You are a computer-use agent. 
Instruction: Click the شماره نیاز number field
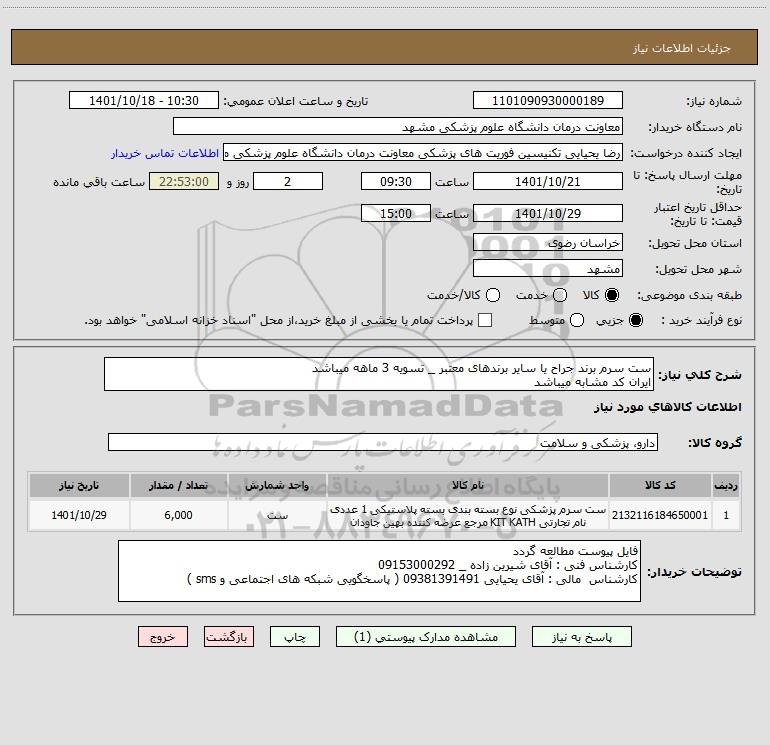[x=548, y=100]
